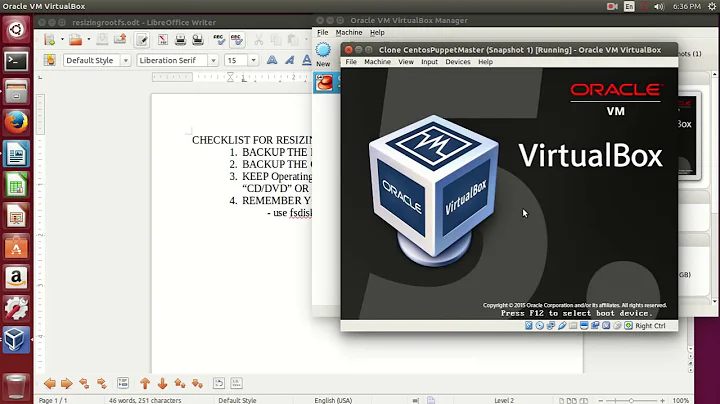Open Input menu in the running VM window
Screen dimensions: 720x404
(430, 62)
